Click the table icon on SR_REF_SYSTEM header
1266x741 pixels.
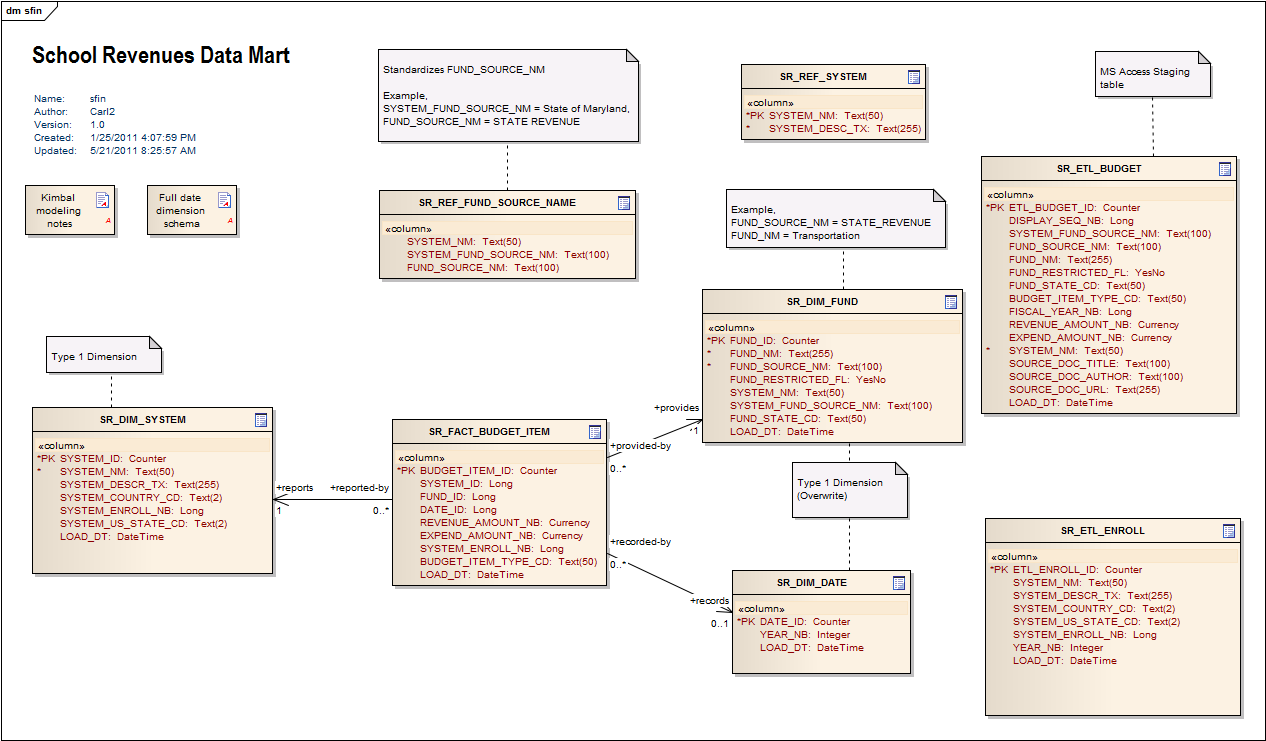[x=914, y=76]
